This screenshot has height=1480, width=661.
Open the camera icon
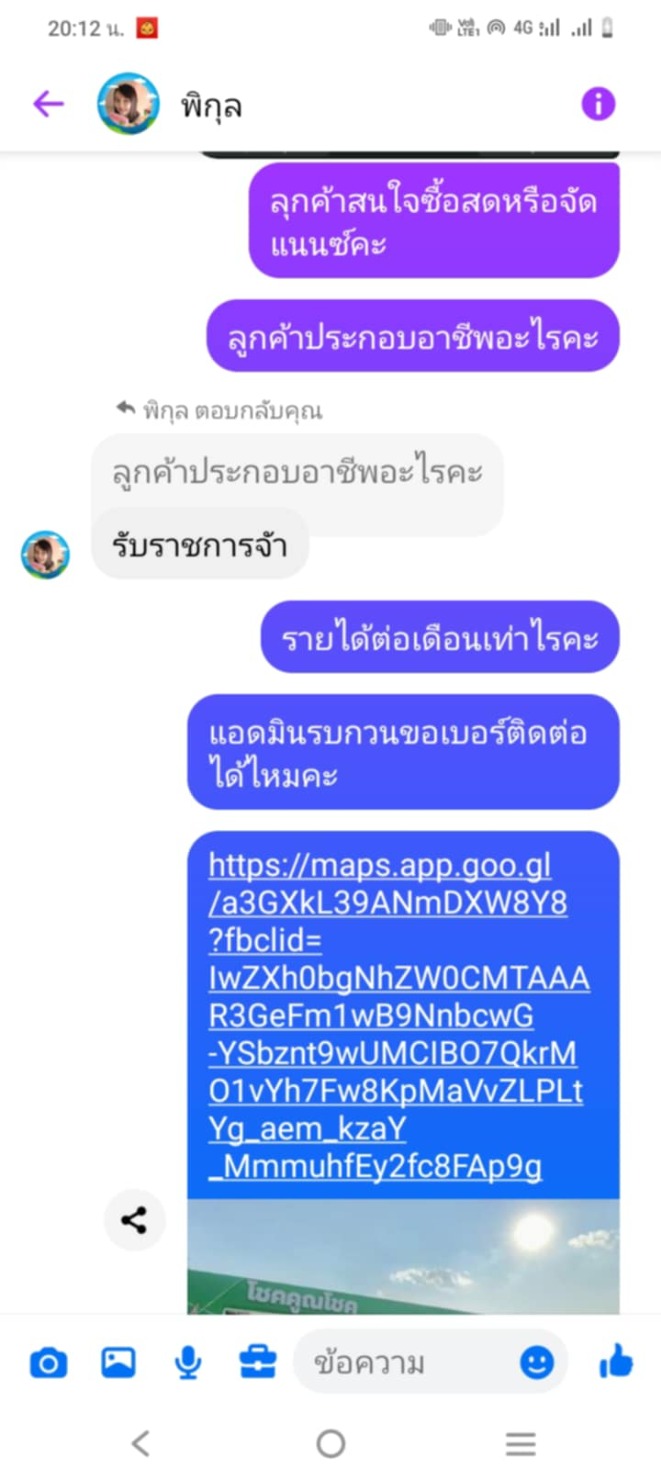click(48, 1362)
